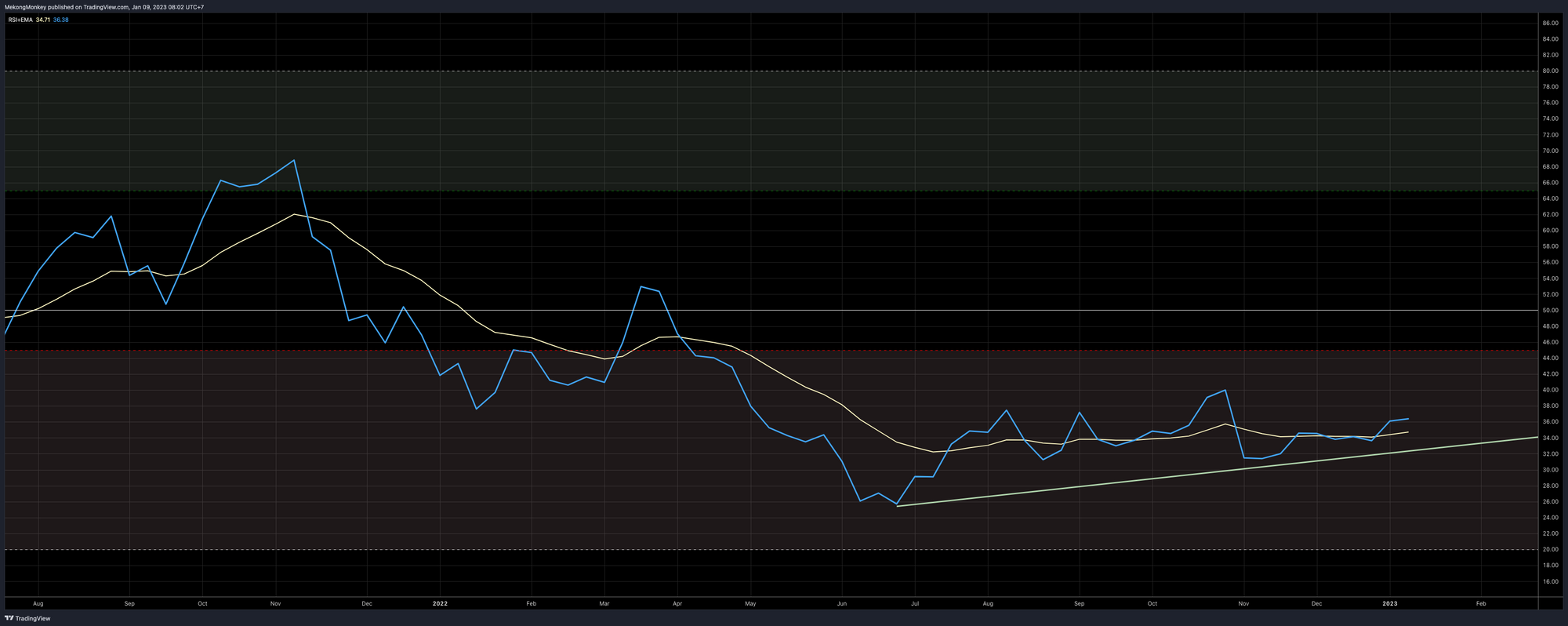
Task: Select the 64.00 scale value
Action: (1550, 198)
